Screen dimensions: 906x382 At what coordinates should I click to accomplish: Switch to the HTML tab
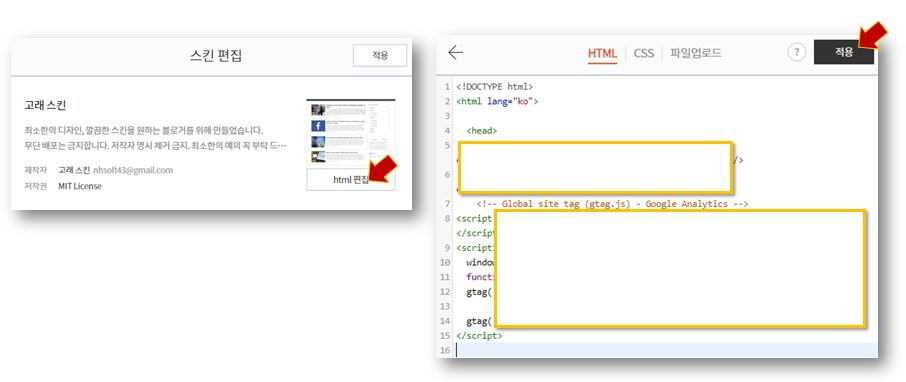coord(602,53)
